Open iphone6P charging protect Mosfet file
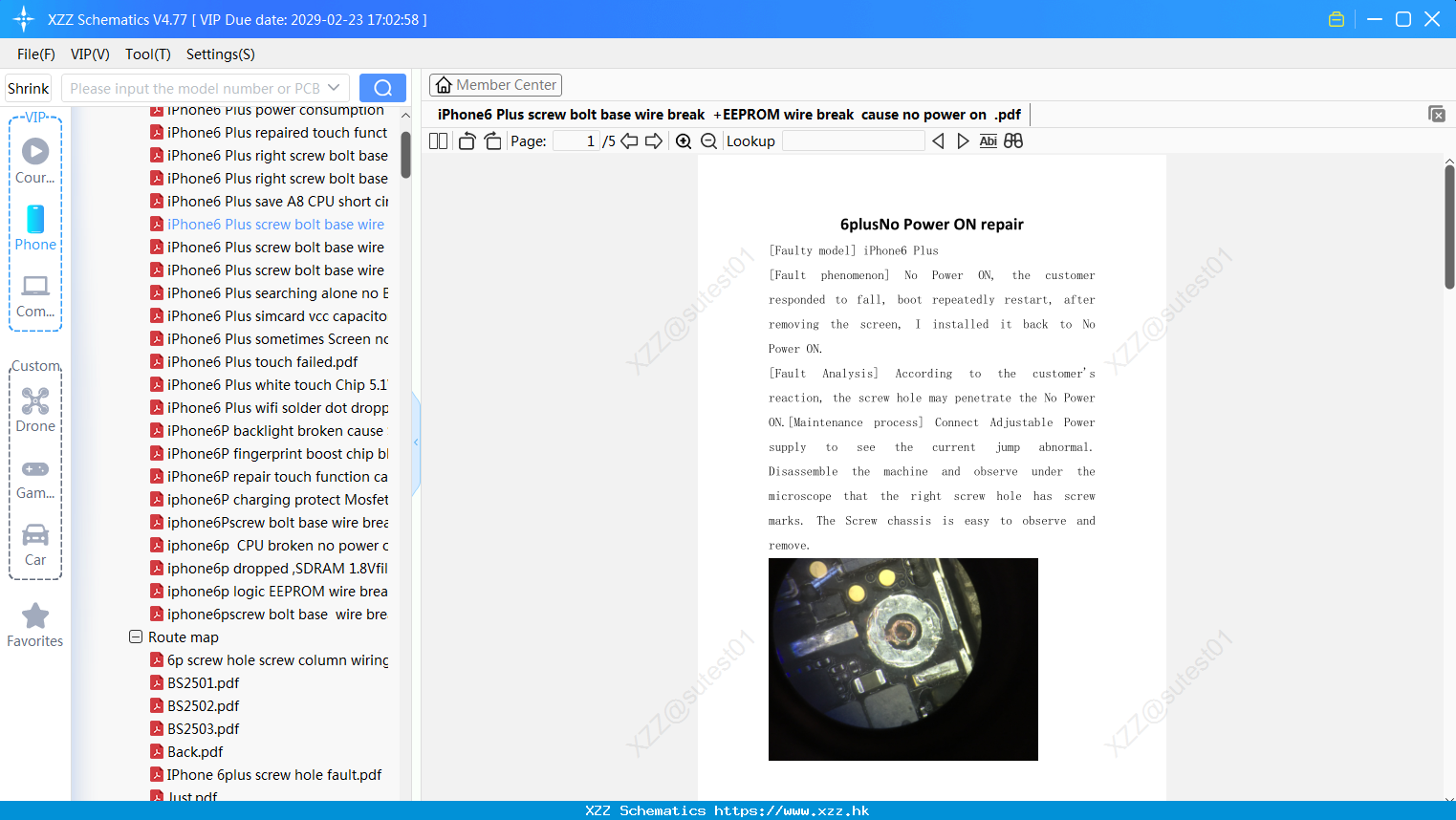 (270, 500)
